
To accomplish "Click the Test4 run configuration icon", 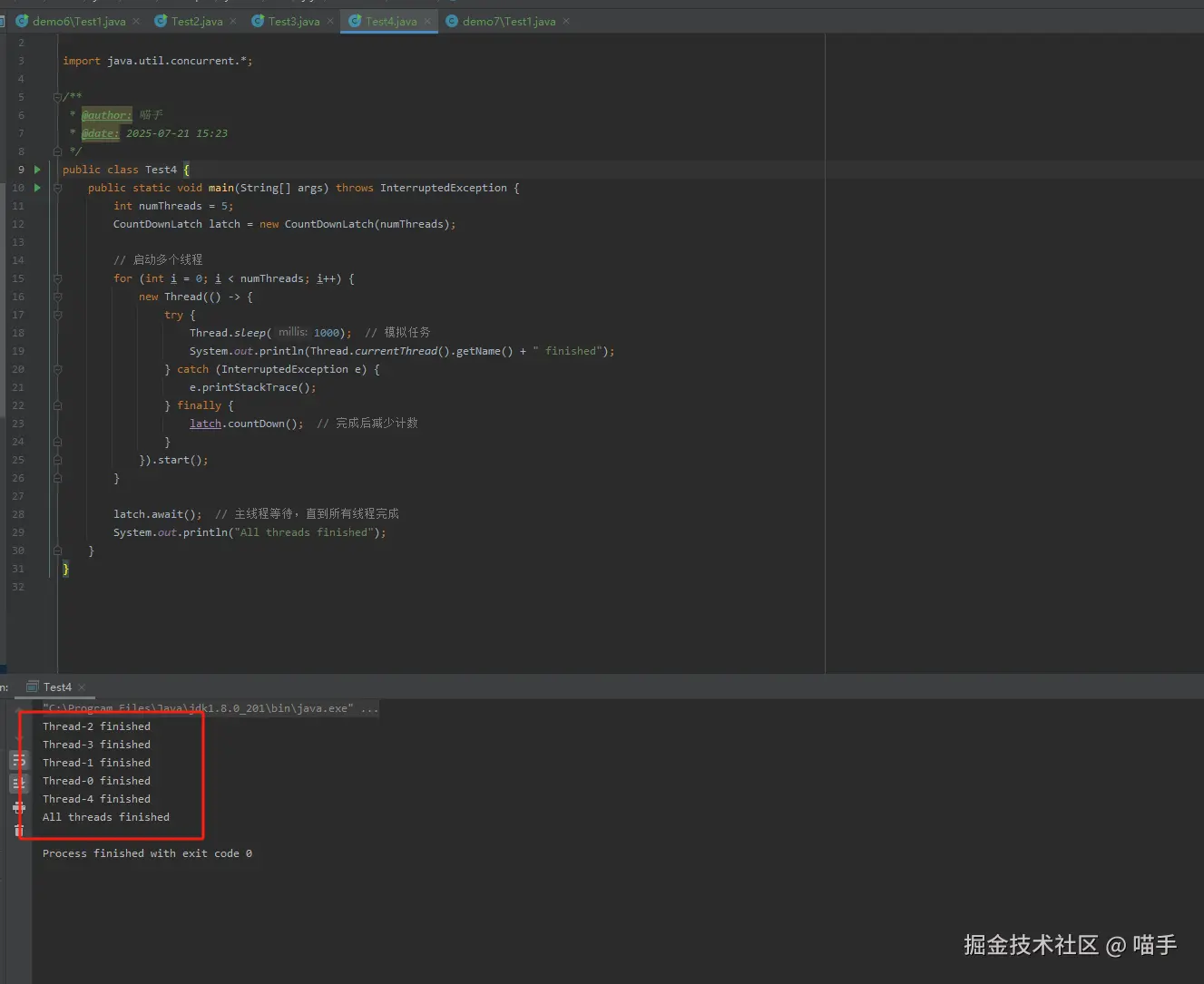I will click(x=33, y=687).
